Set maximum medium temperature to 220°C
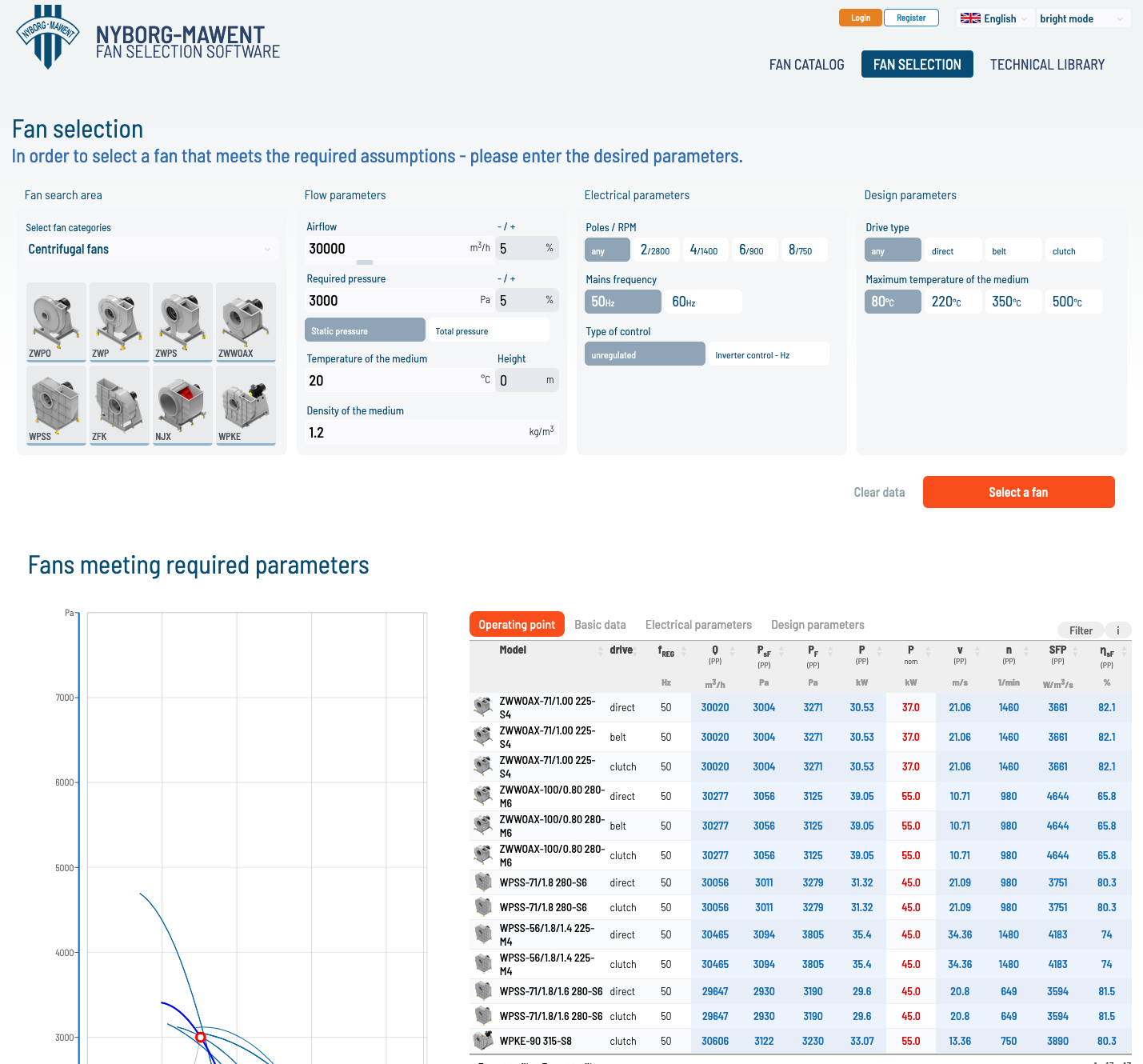This screenshot has width=1143, height=1064. coord(953,302)
